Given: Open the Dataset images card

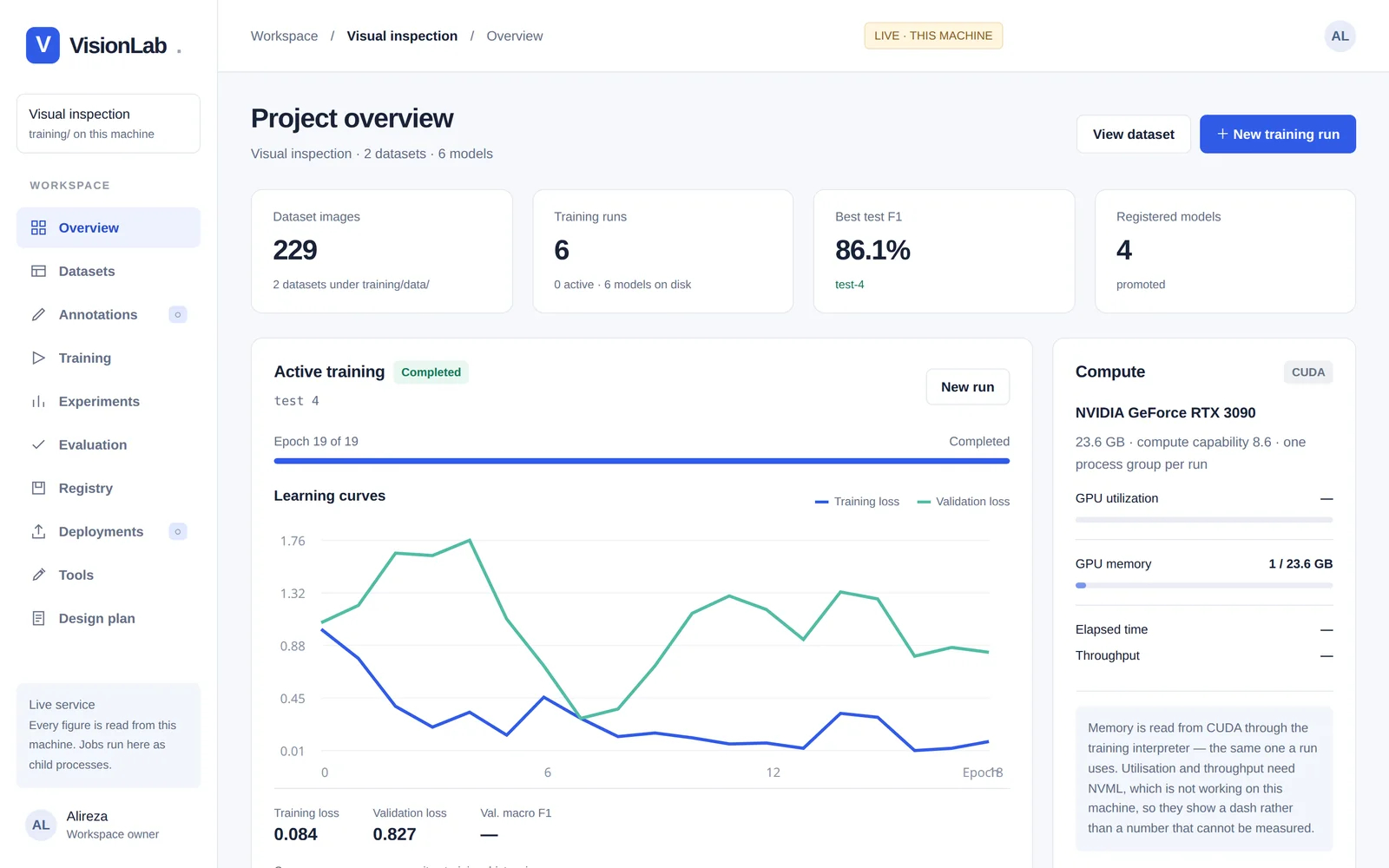Looking at the screenshot, I should pos(382,251).
